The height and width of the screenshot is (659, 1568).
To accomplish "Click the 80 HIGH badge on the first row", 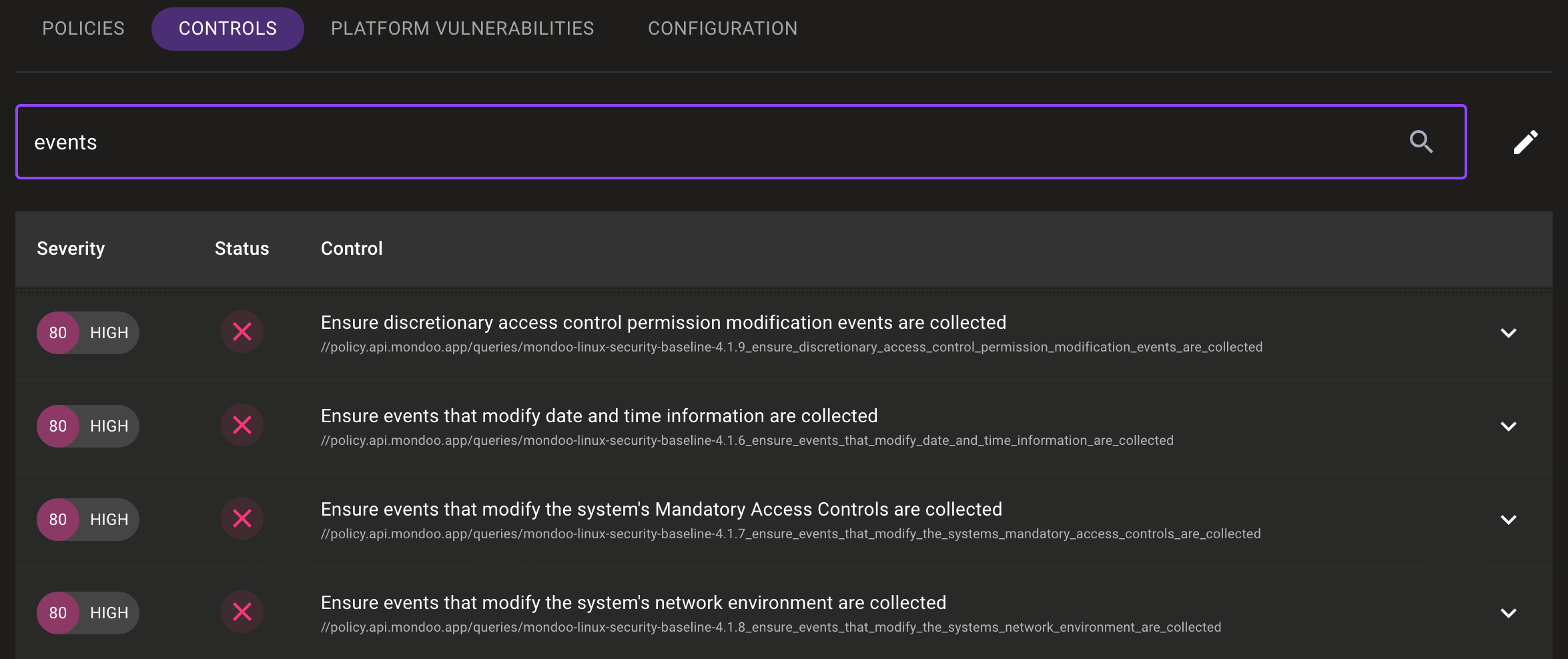I will [87, 332].
